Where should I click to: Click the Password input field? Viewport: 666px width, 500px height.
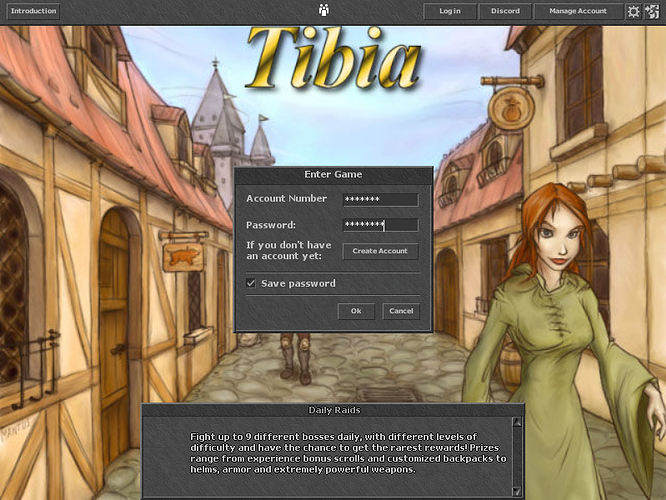tap(380, 225)
